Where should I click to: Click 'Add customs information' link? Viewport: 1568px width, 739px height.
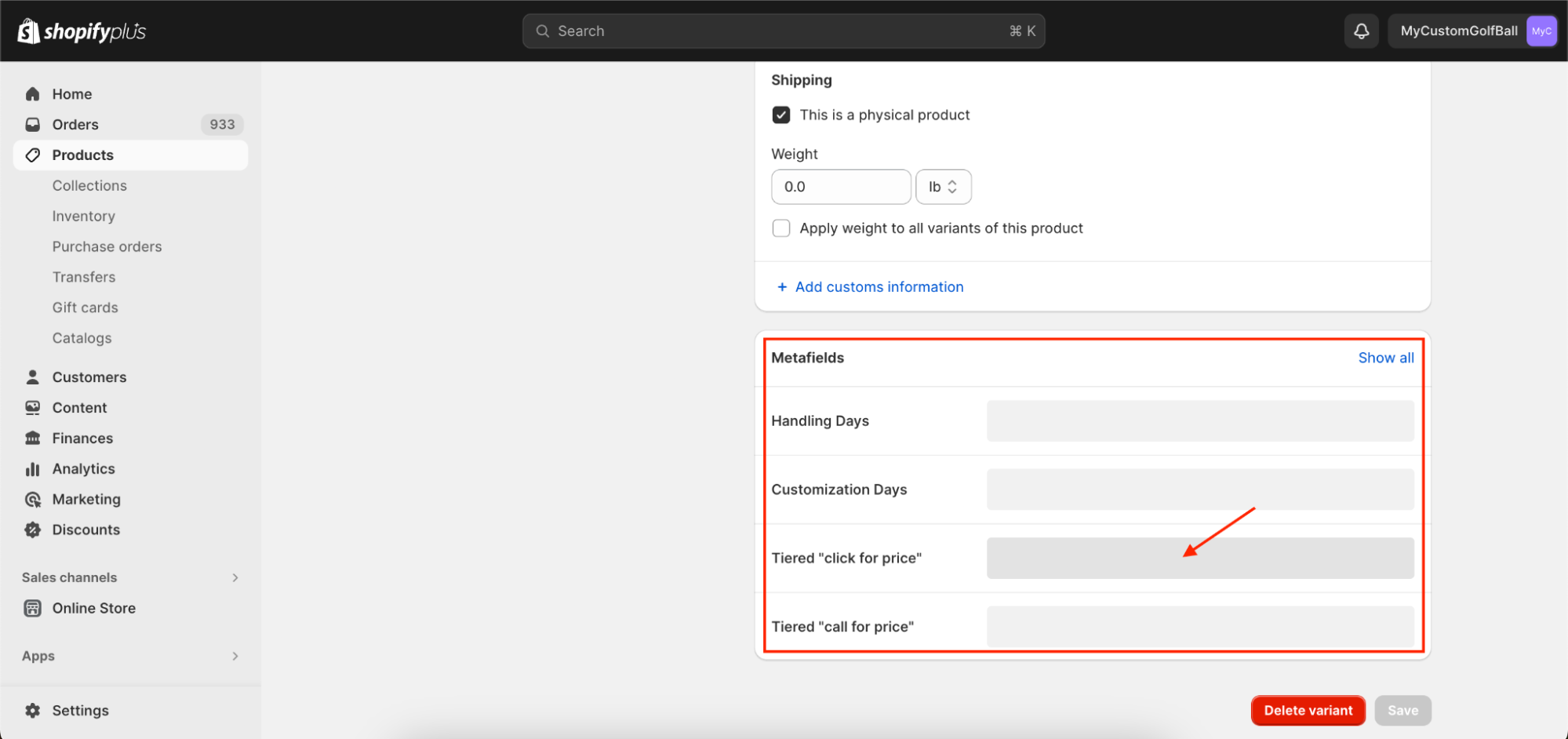(879, 287)
